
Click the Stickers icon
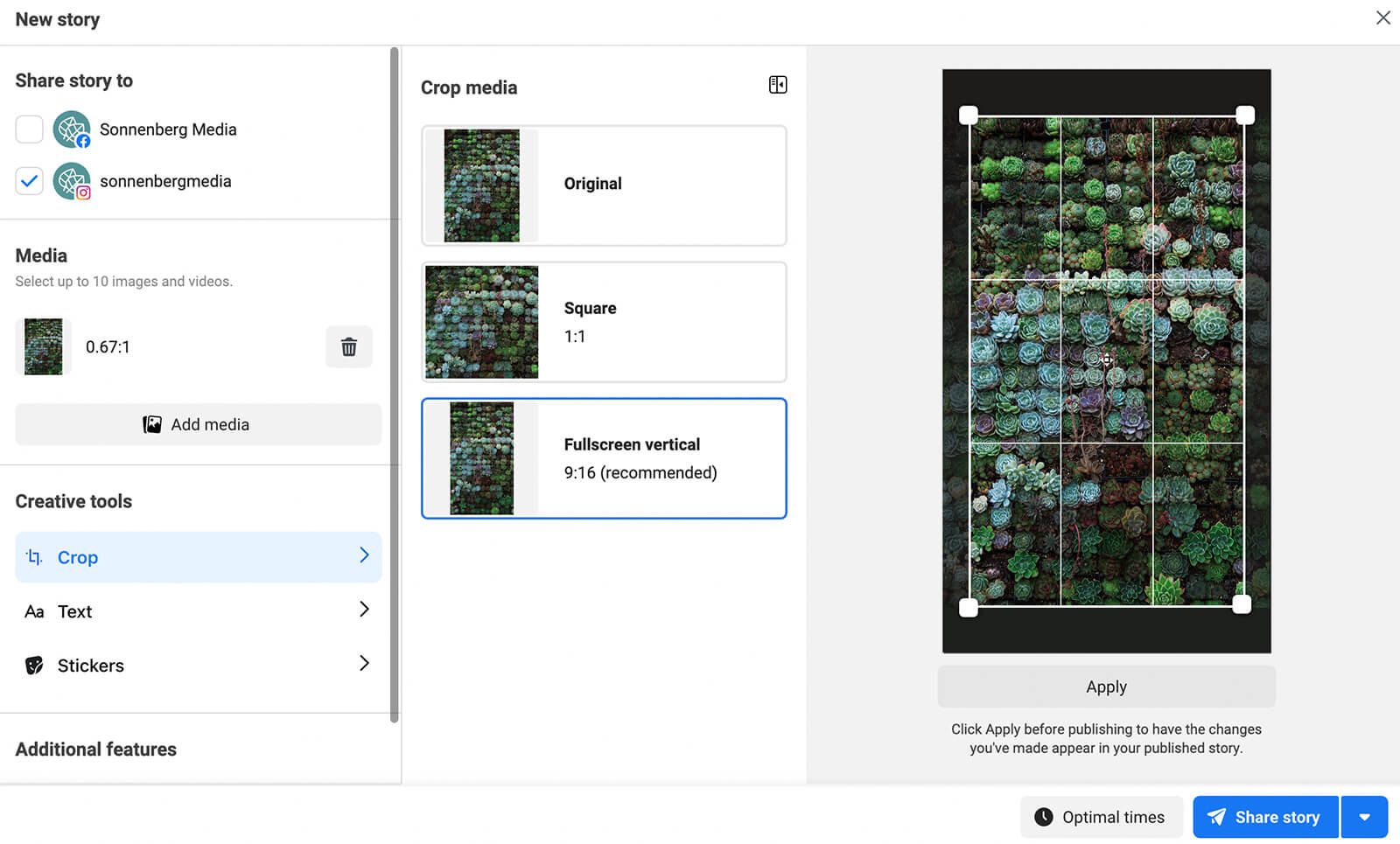click(34, 666)
